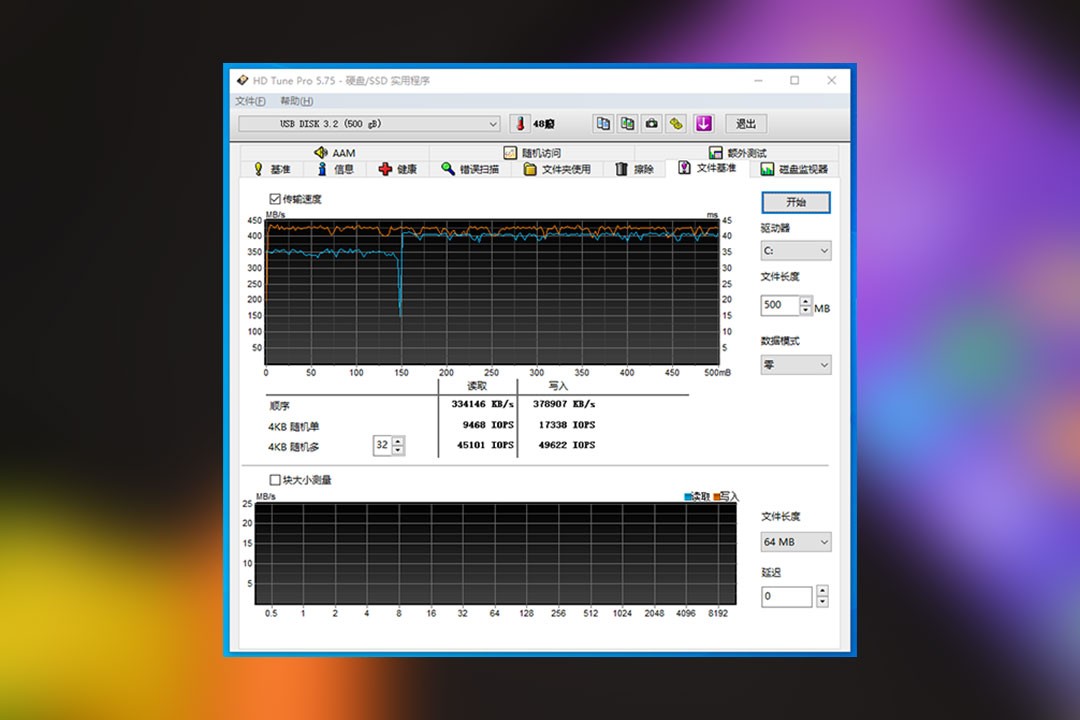Viewport: 1080px width, 720px height.
Task: Expand the USB DISK 3.2 drive dropdown
Action: click(x=369, y=124)
